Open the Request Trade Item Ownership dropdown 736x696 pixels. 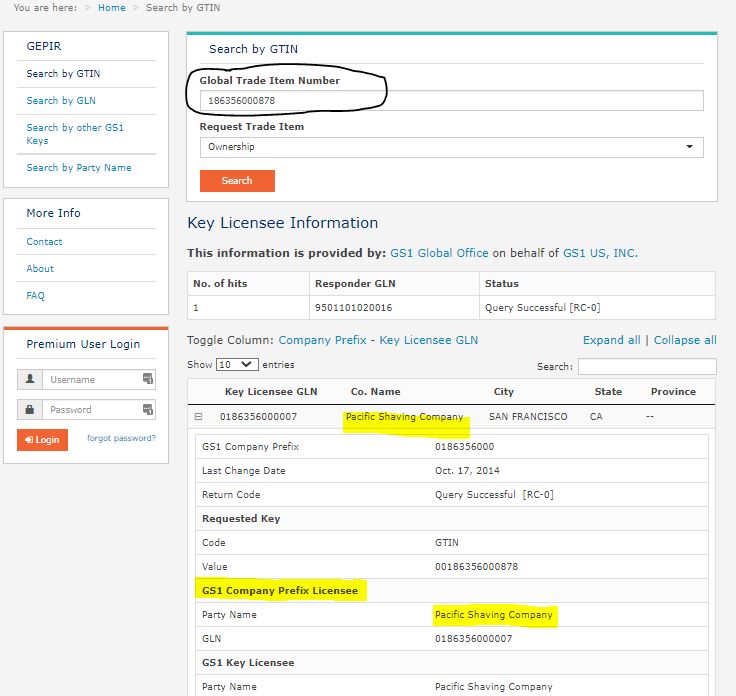(x=452, y=147)
